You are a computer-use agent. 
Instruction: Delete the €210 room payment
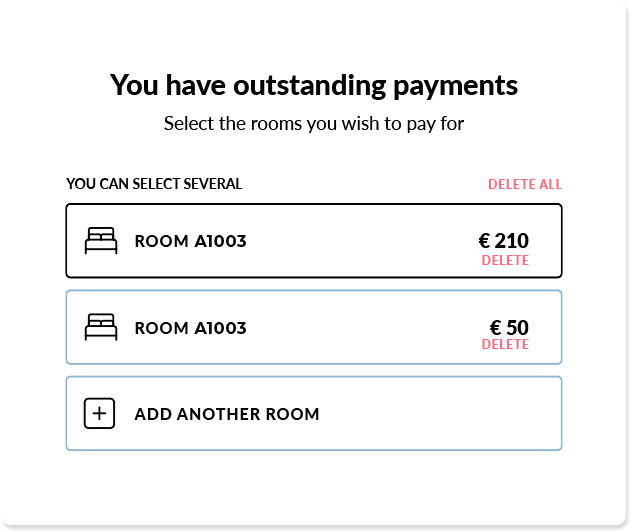[505, 260]
